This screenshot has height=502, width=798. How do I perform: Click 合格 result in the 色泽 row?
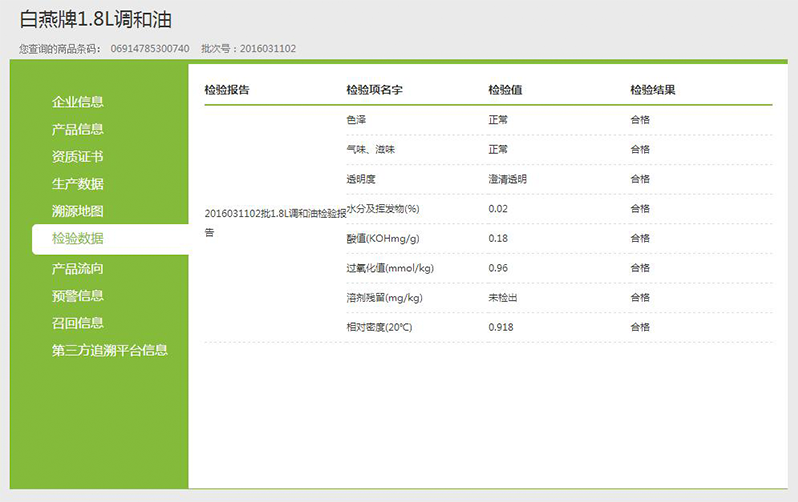(640, 120)
